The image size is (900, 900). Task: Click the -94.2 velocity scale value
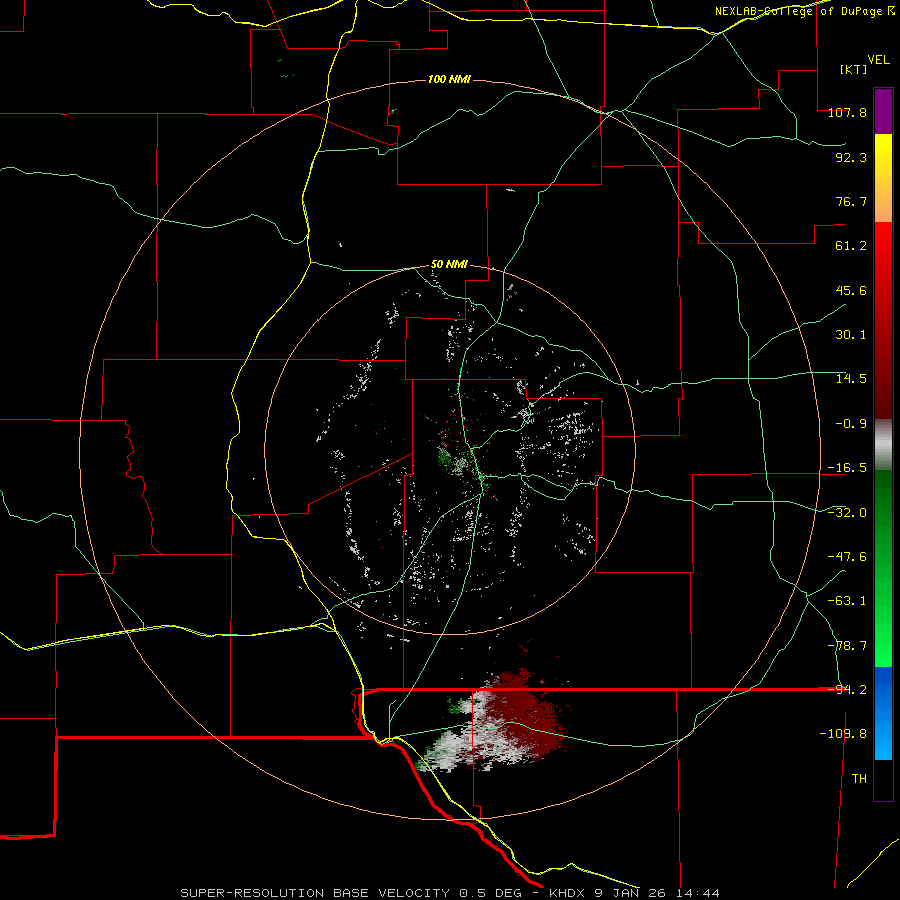(847, 690)
